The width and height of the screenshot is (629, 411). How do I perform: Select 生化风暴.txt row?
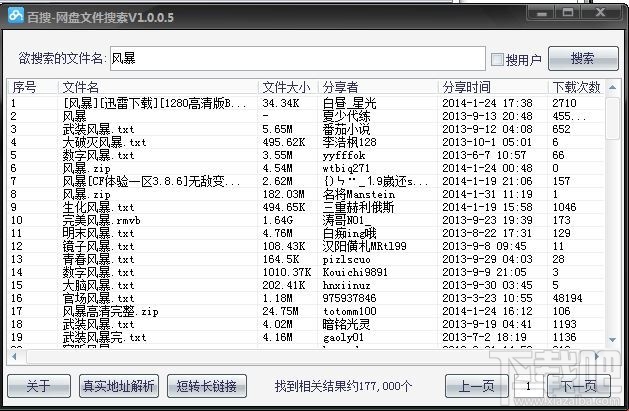[306, 207]
